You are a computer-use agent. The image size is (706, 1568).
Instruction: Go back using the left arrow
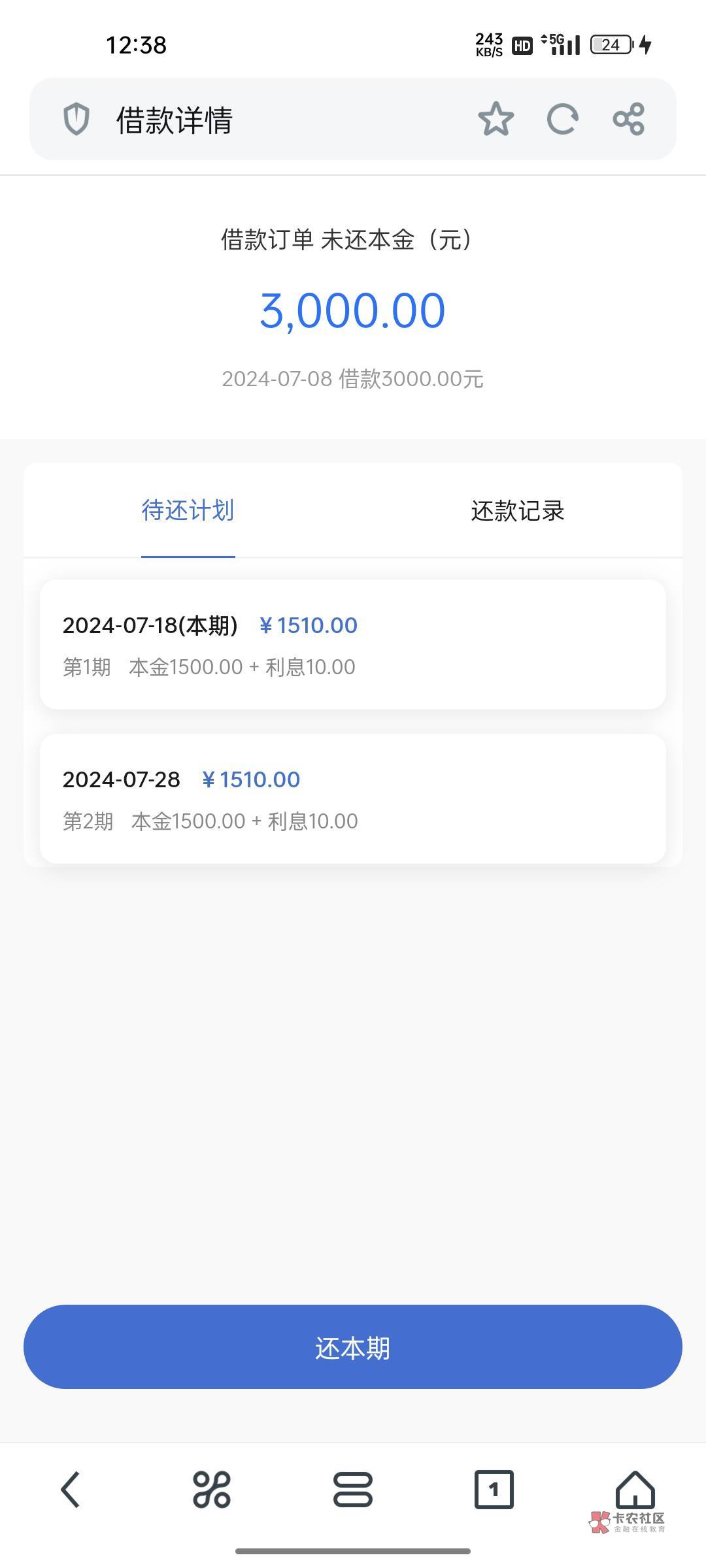click(71, 1490)
